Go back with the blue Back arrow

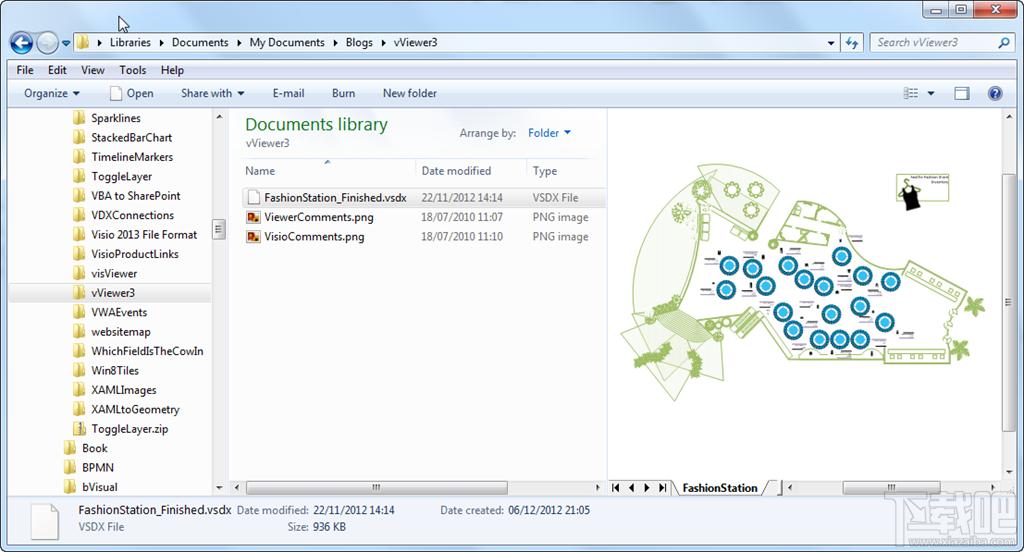click(22, 43)
